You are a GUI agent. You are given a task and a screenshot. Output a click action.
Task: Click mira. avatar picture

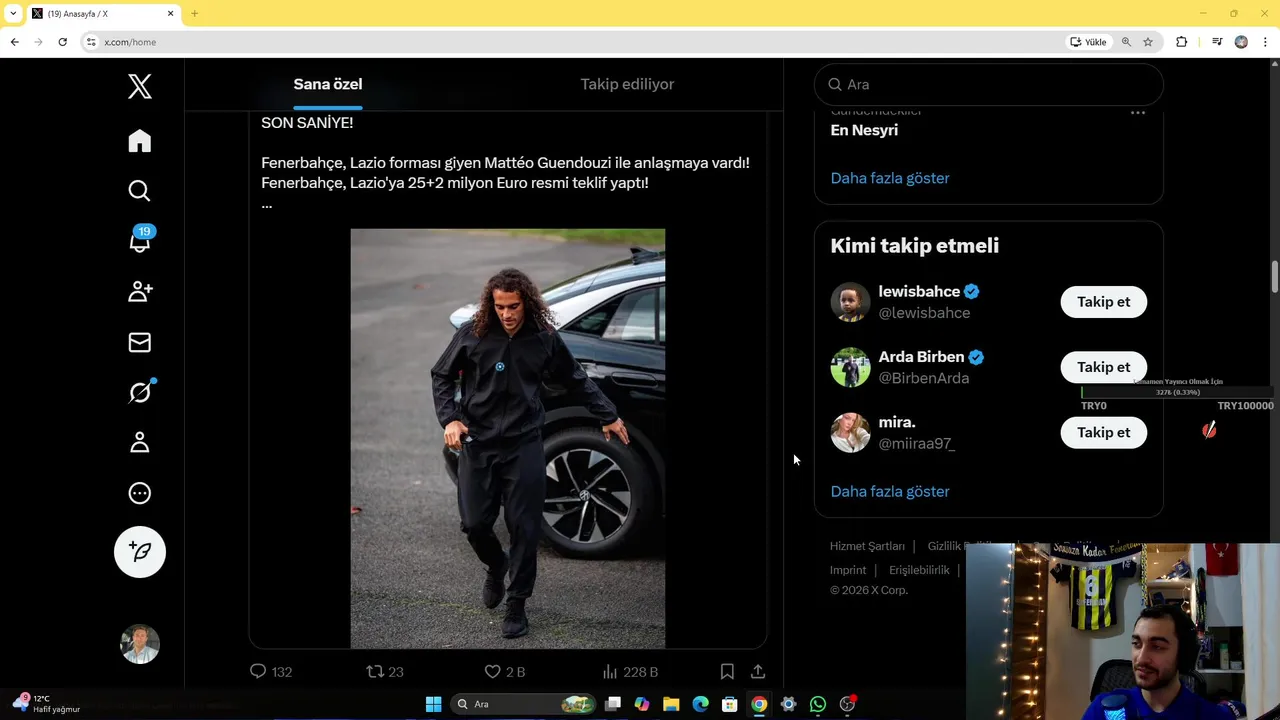(850, 432)
